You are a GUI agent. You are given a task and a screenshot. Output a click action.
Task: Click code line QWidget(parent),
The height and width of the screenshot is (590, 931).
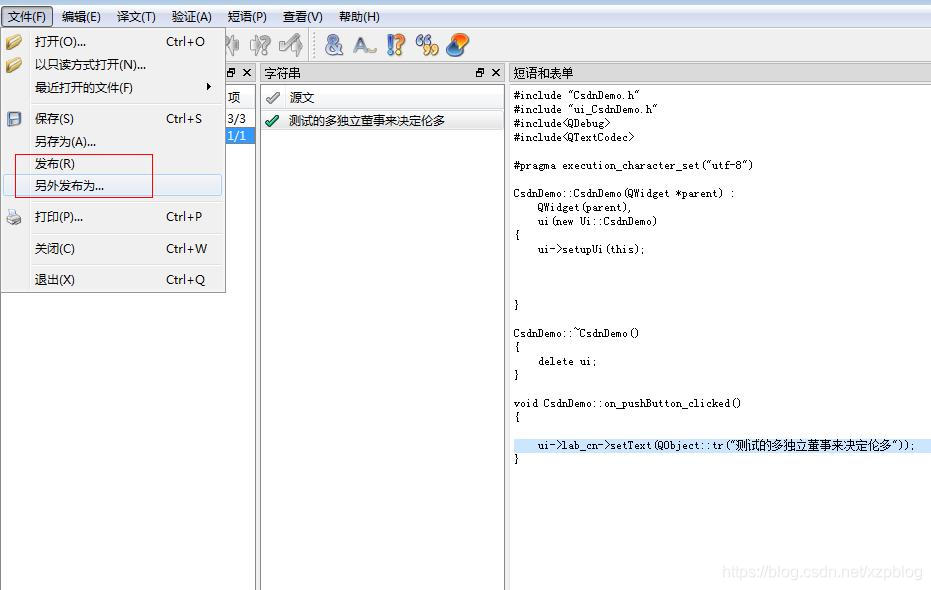point(584,207)
